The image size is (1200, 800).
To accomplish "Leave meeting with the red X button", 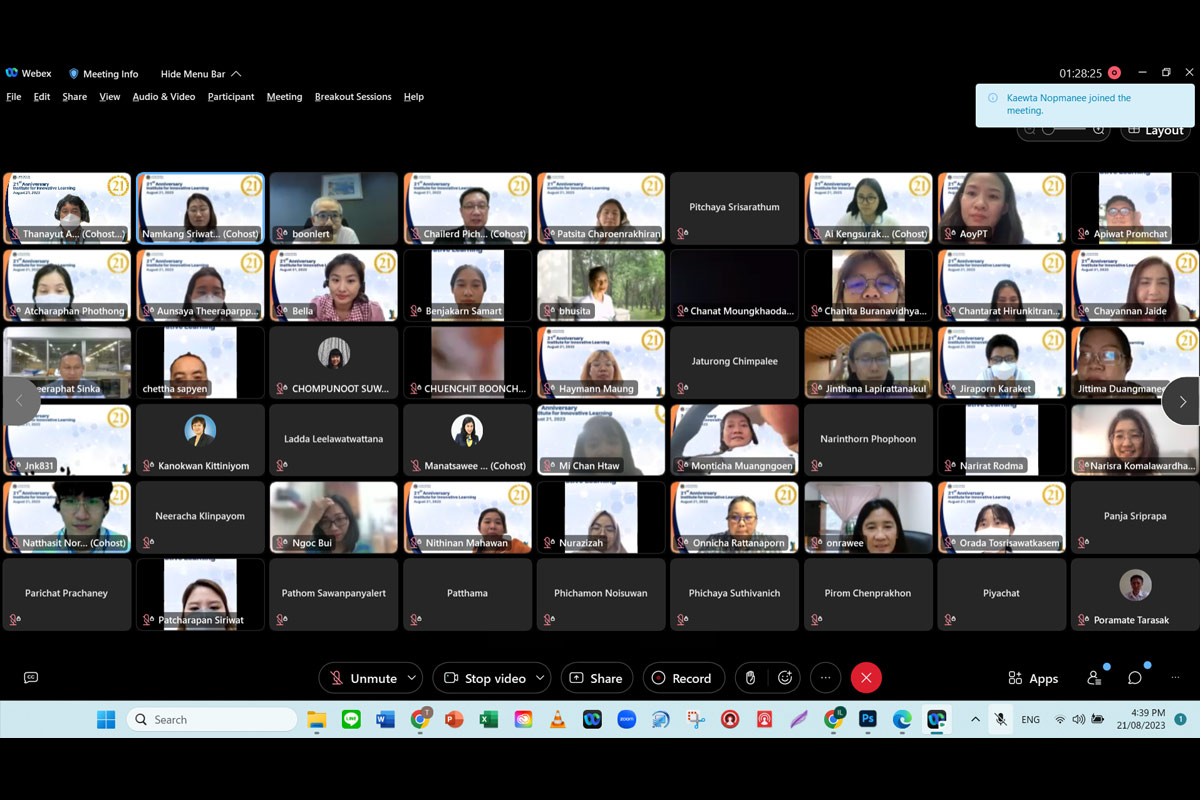I will point(866,678).
